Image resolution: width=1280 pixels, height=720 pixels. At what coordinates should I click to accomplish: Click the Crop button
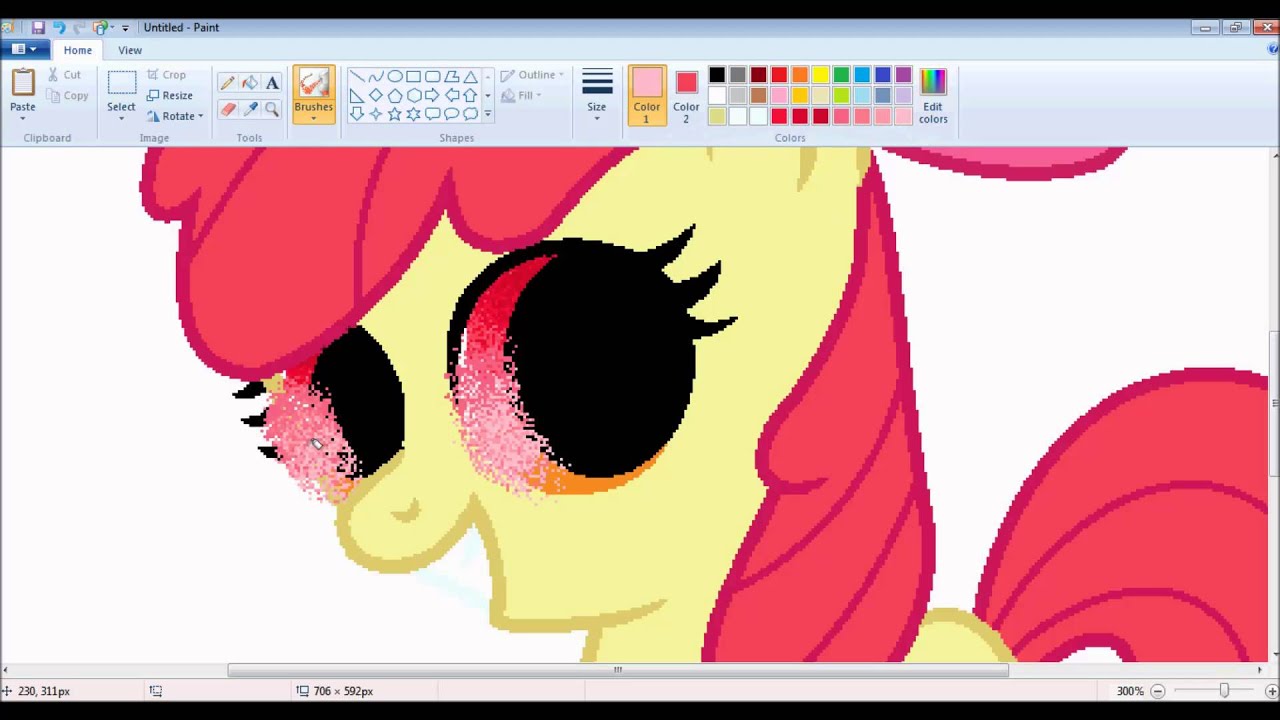pos(166,75)
